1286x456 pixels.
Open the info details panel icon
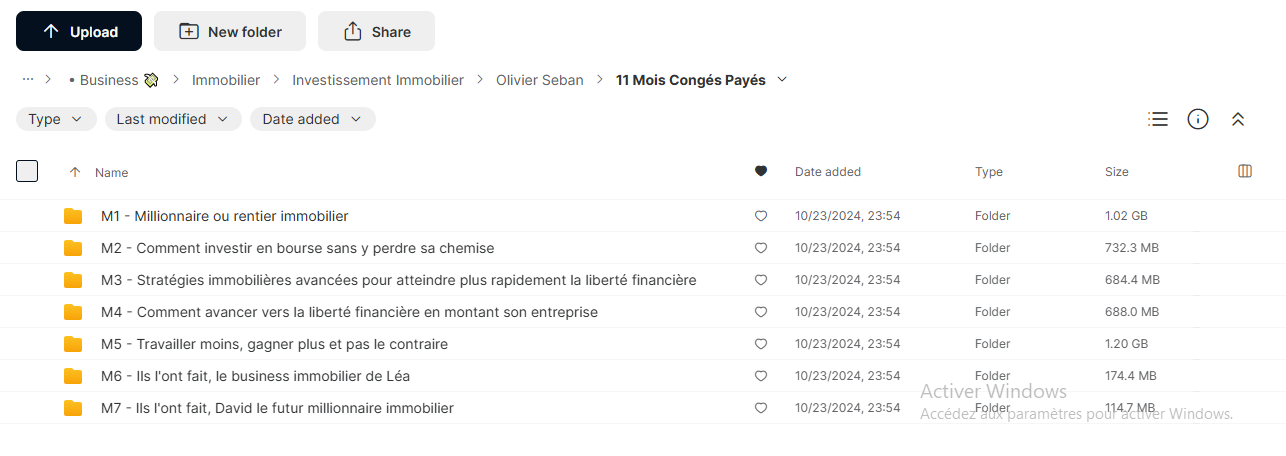tap(1198, 119)
